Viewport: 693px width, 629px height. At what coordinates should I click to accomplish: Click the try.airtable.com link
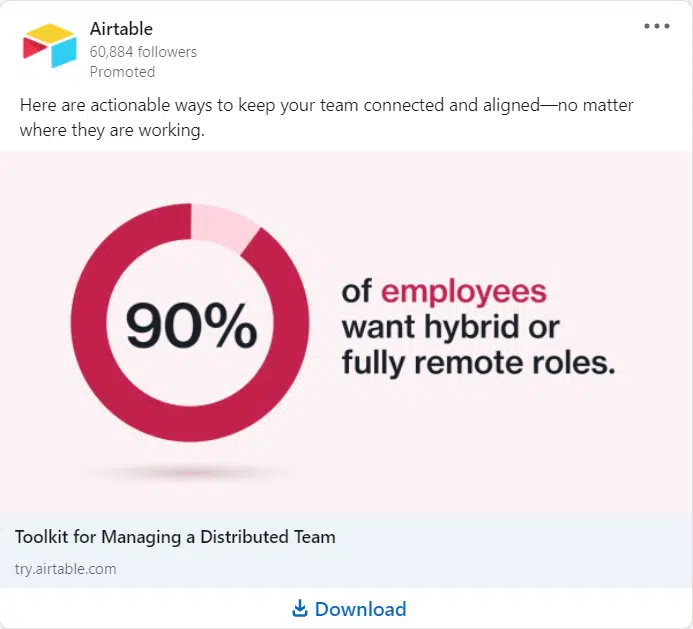pyautogui.click(x=65, y=568)
